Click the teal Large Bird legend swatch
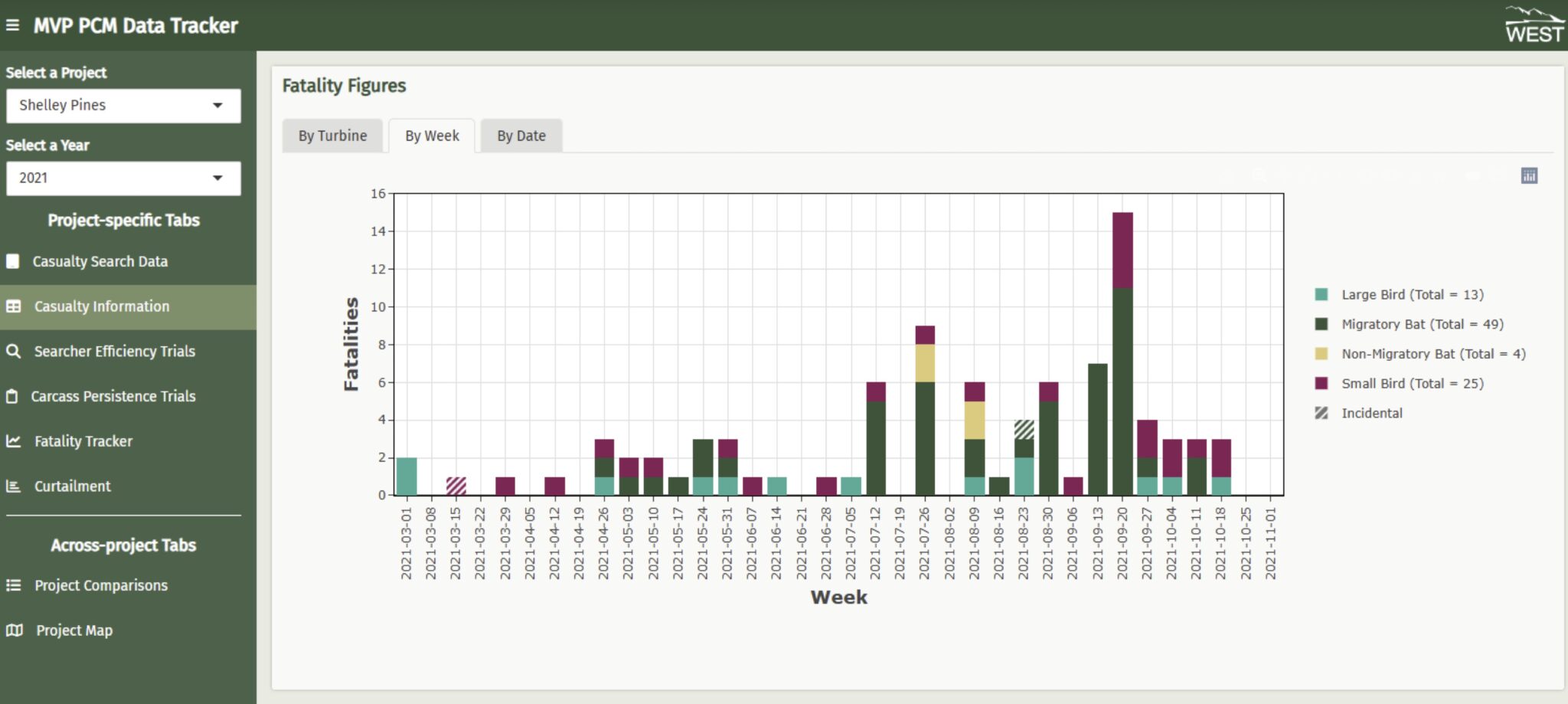The height and width of the screenshot is (704, 1568). point(1321,295)
